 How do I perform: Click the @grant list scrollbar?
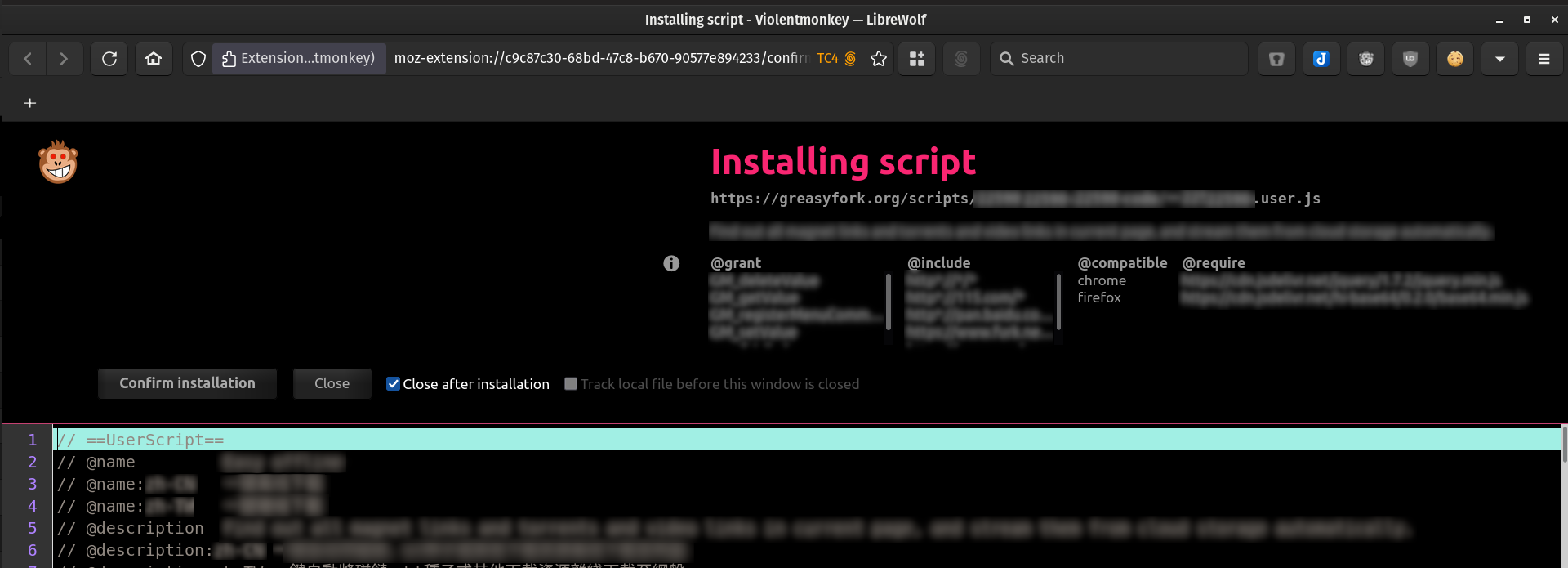[889, 301]
